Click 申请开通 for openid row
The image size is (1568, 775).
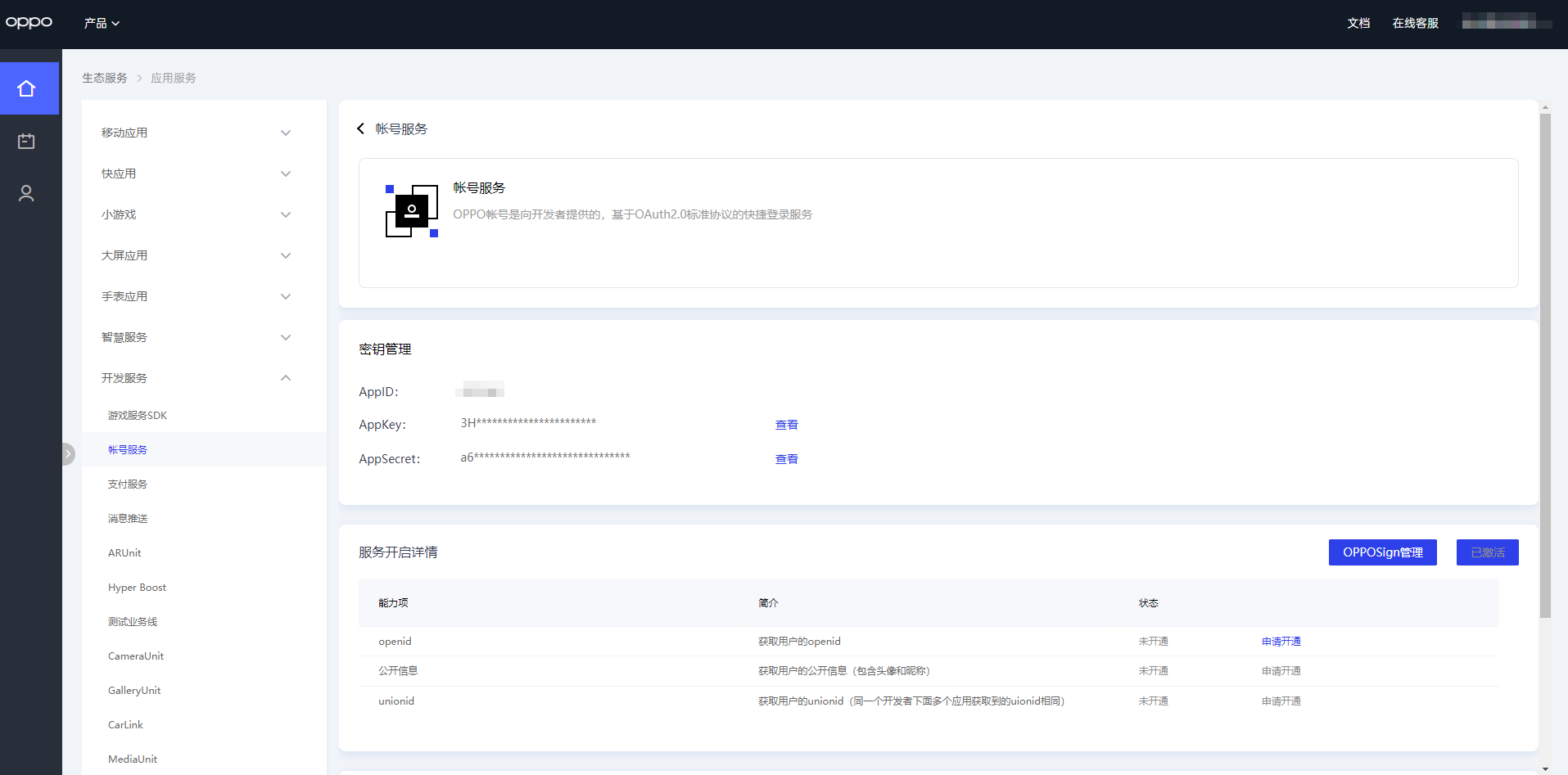(1281, 642)
